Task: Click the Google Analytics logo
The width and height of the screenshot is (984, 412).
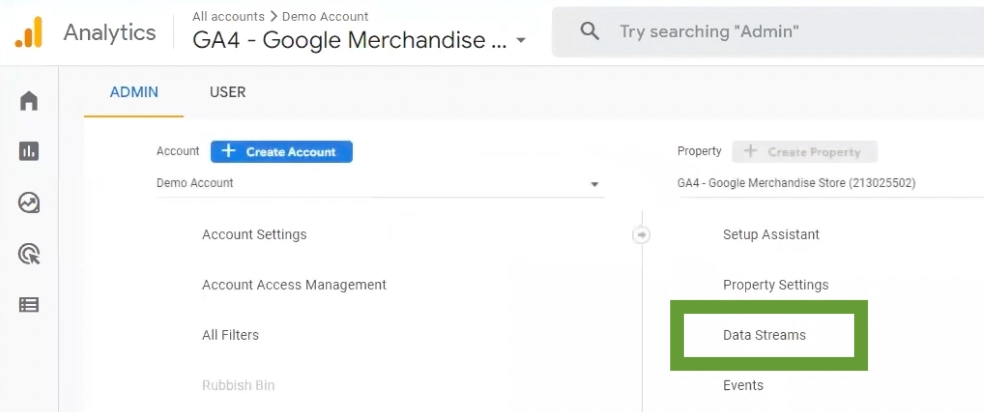Action: [29, 32]
